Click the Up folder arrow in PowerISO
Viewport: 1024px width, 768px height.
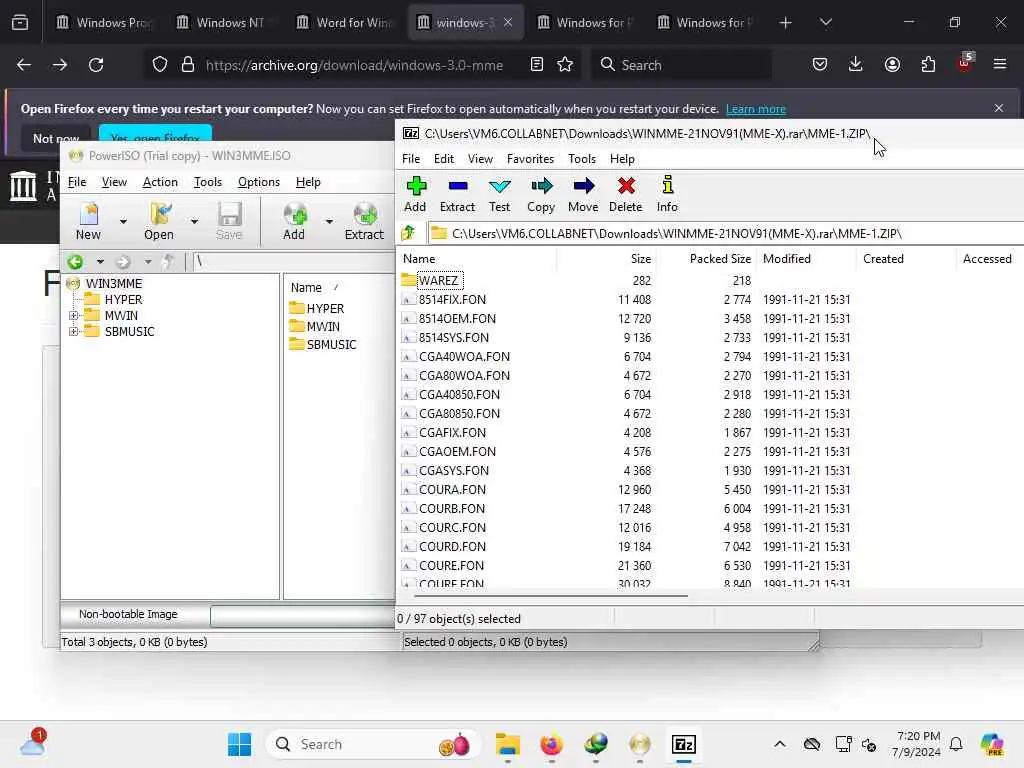pyautogui.click(x=168, y=262)
